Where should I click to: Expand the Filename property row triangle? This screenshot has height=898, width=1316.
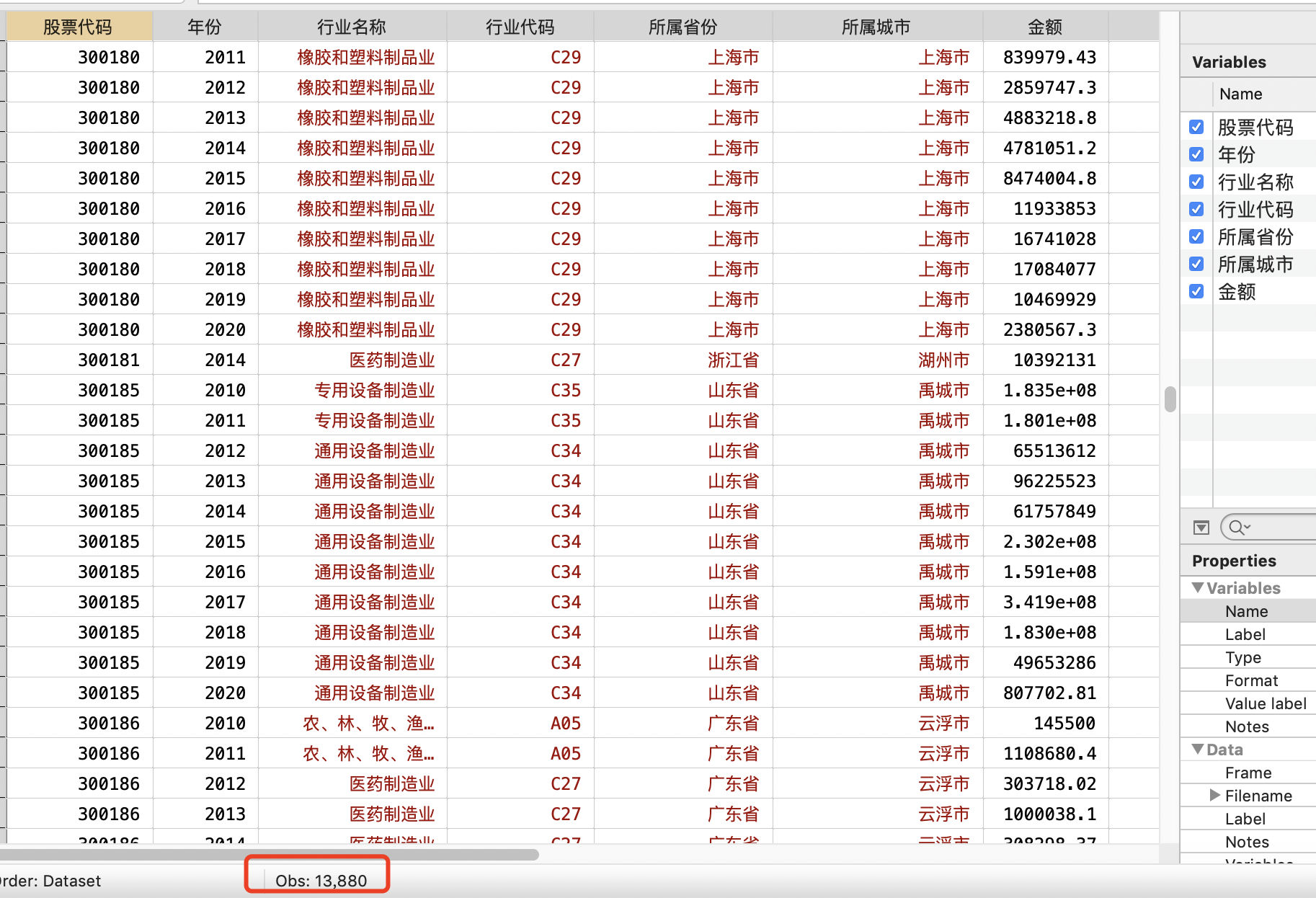tap(1215, 795)
